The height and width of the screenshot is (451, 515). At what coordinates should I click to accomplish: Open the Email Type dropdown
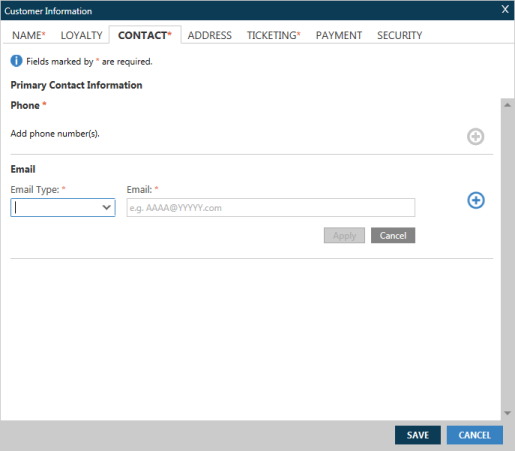pyautogui.click(x=63, y=208)
